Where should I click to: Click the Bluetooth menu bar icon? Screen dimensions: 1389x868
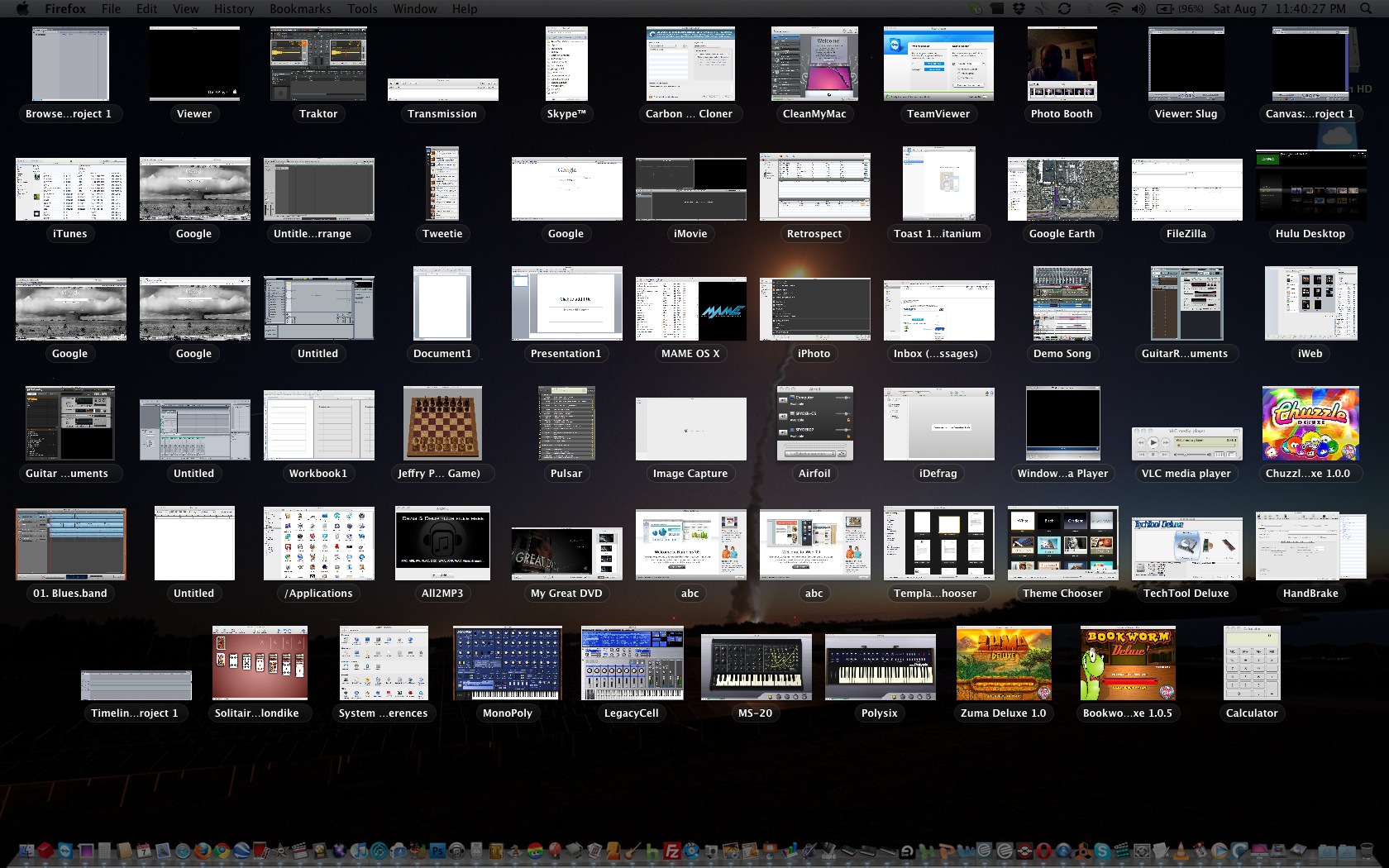click(x=1090, y=8)
